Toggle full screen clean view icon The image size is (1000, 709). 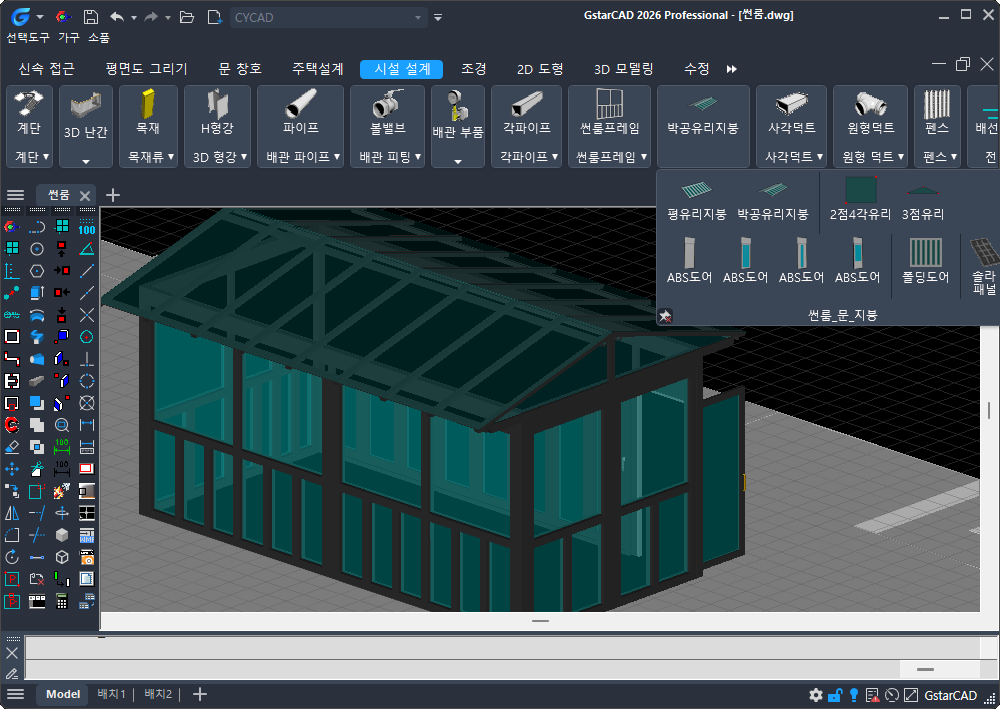tap(910, 695)
